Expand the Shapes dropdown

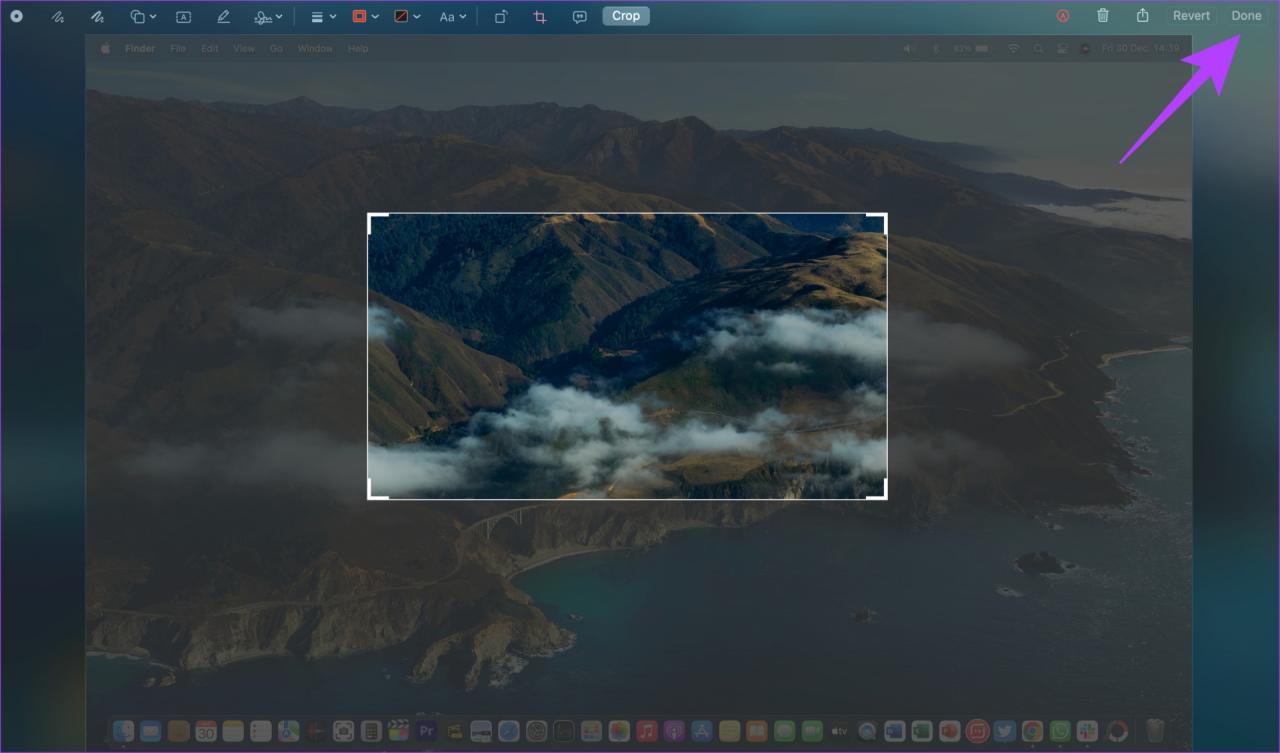[144, 17]
